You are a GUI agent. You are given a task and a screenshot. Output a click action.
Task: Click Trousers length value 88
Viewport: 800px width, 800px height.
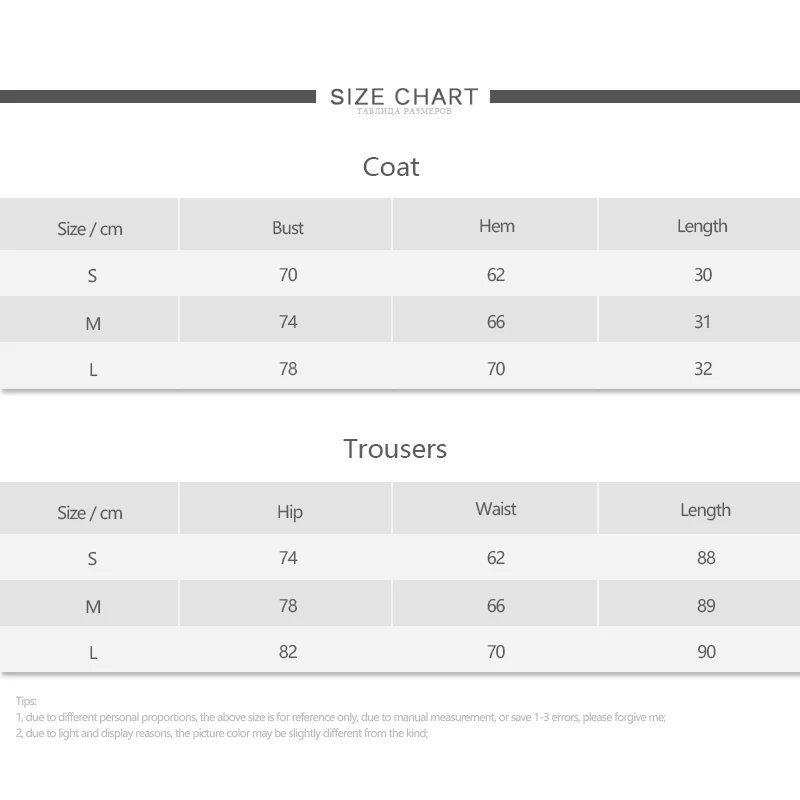point(706,558)
